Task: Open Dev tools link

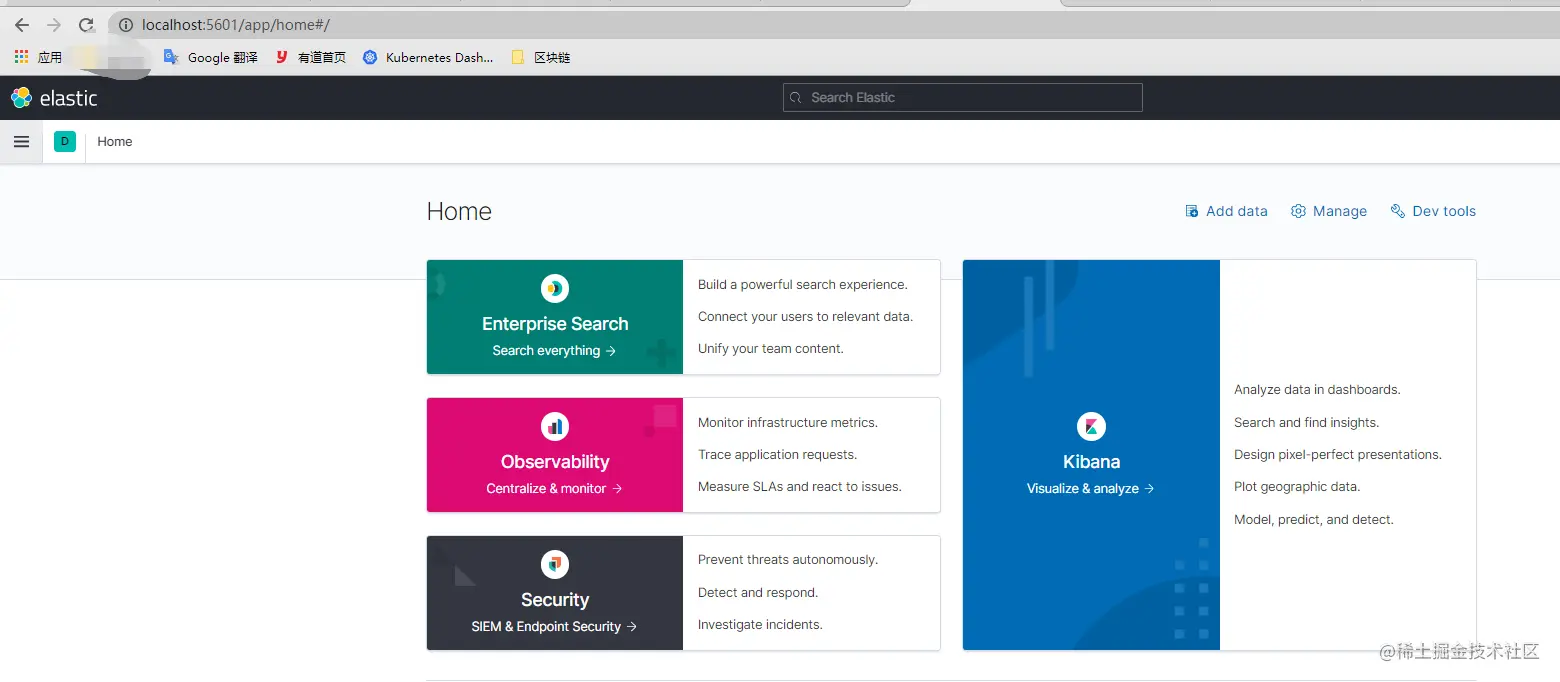Action: click(x=1433, y=211)
